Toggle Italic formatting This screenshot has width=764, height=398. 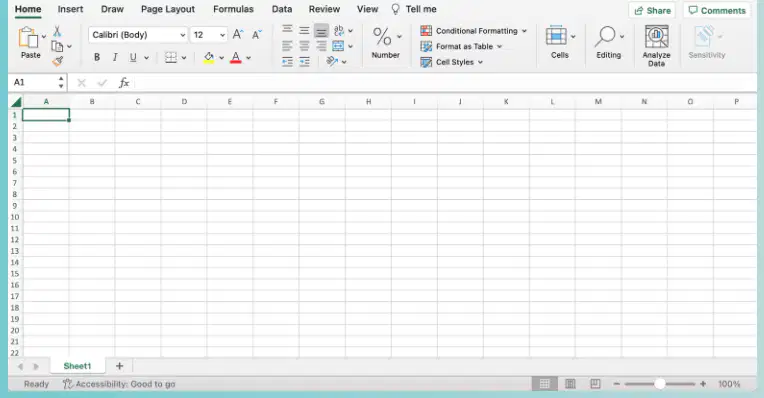click(x=115, y=57)
